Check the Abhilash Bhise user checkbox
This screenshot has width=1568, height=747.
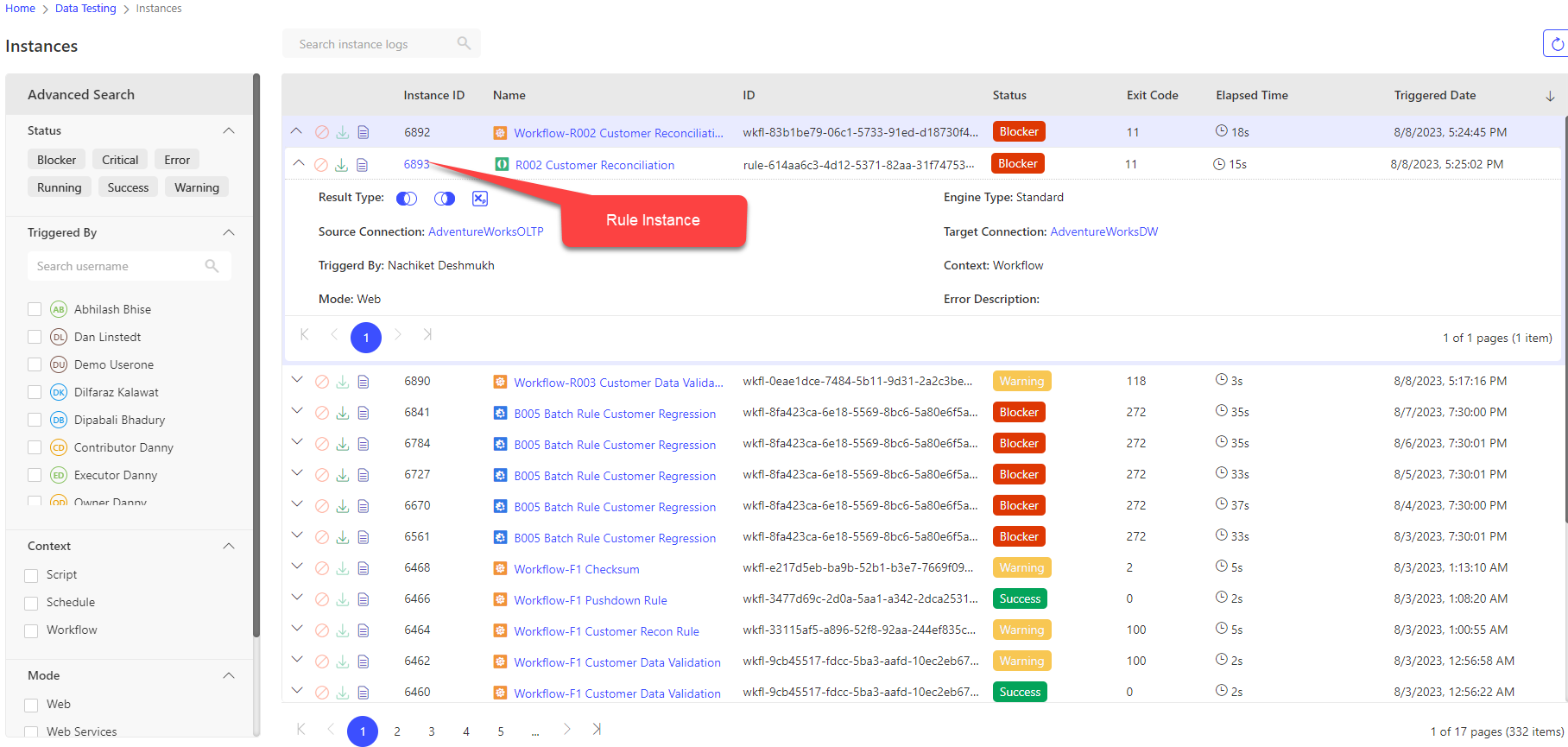pos(35,309)
